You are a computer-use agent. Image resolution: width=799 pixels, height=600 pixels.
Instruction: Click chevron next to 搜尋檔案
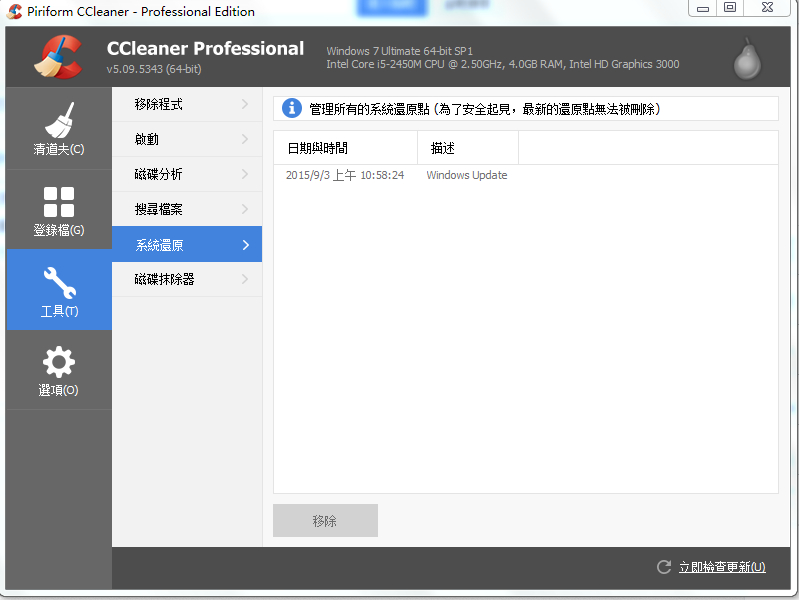[x=245, y=209]
